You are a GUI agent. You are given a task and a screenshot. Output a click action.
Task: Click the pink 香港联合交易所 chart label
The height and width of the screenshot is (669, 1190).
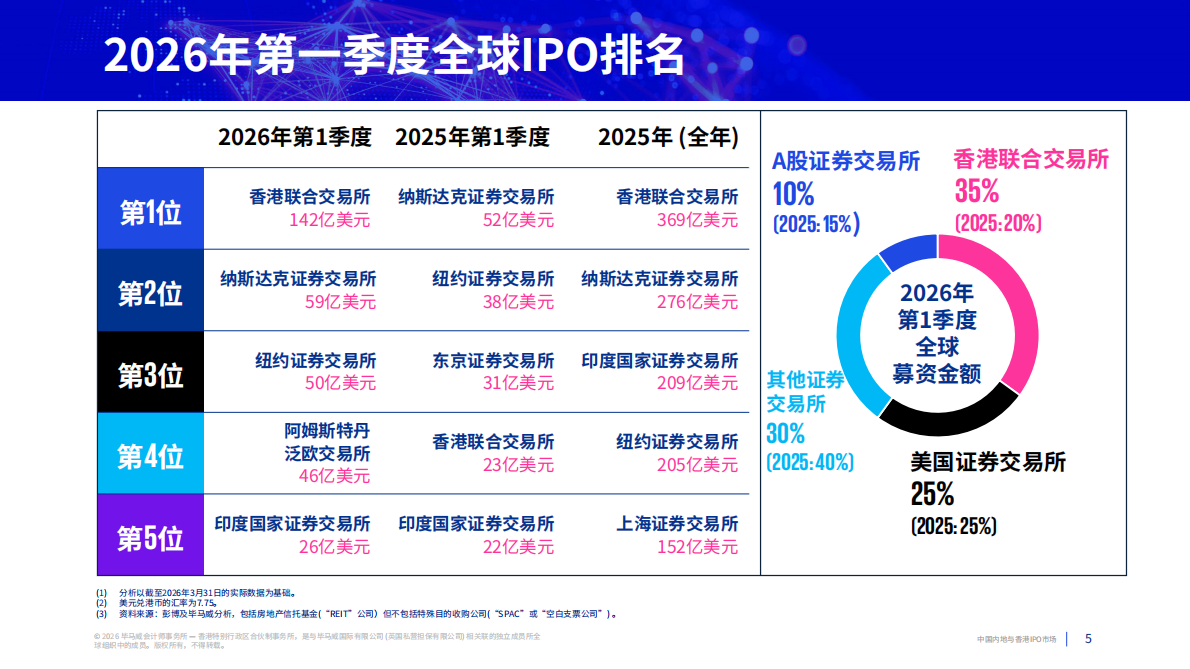(x=1031, y=159)
